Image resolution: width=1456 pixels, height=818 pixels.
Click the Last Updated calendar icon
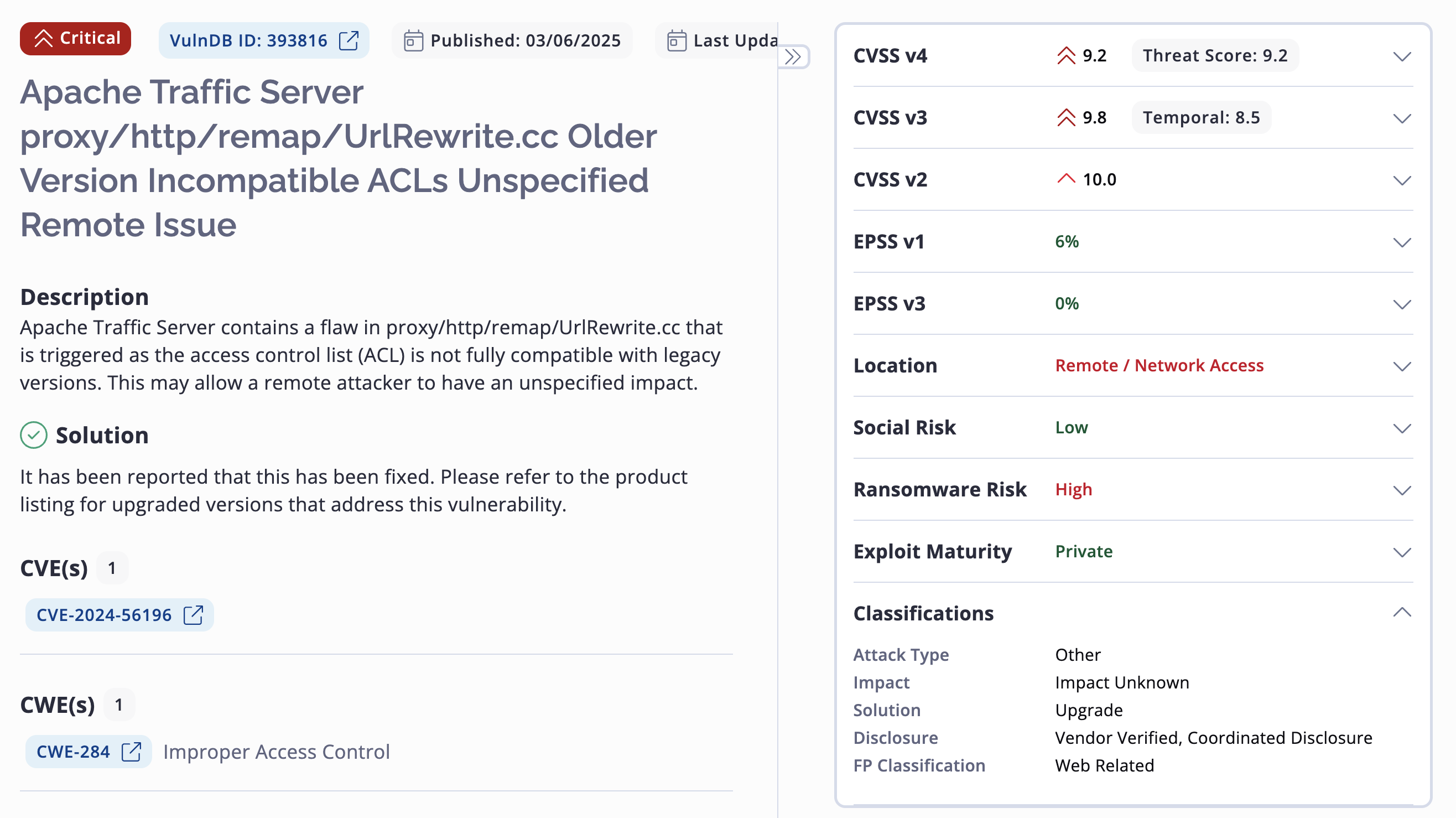pos(677,41)
